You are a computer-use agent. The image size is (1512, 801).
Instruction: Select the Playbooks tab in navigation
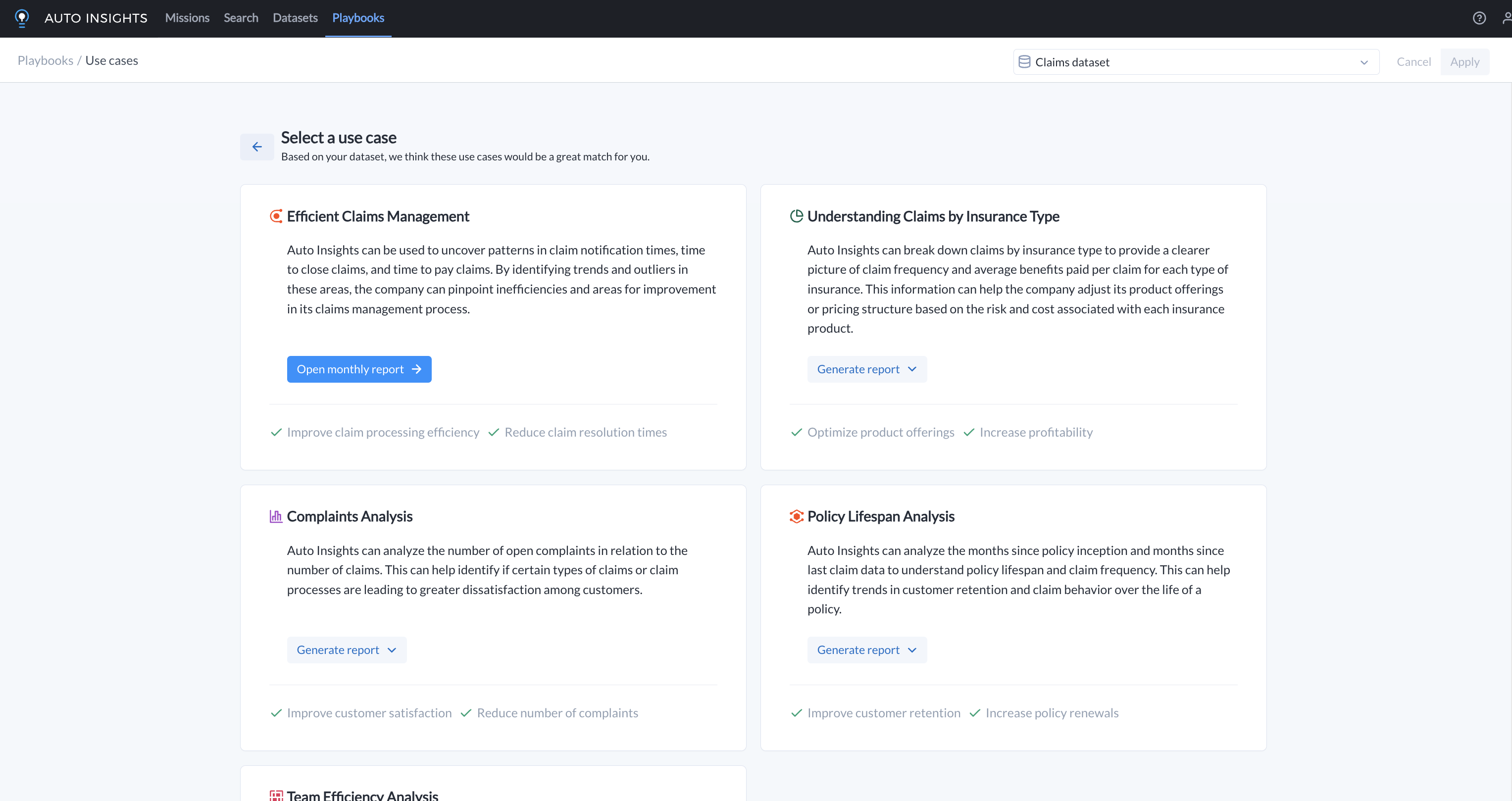click(x=359, y=18)
